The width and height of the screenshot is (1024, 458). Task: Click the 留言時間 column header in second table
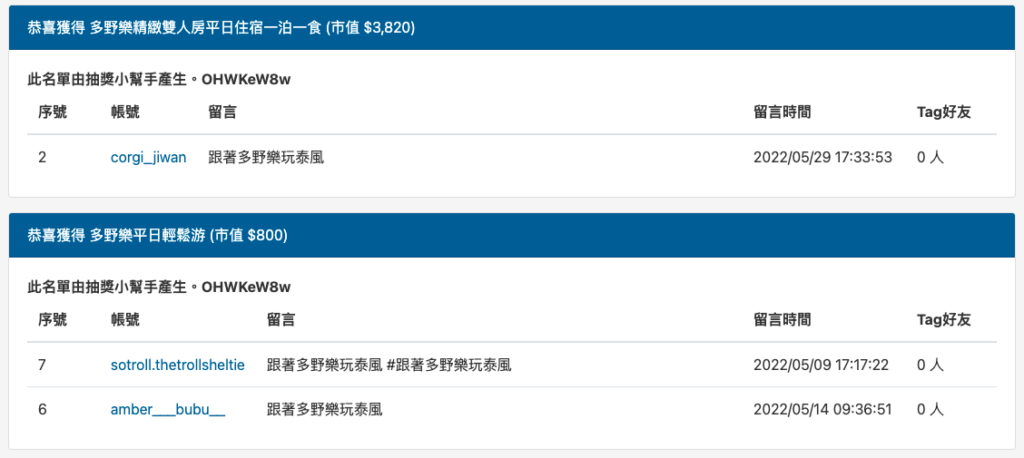coord(782,319)
